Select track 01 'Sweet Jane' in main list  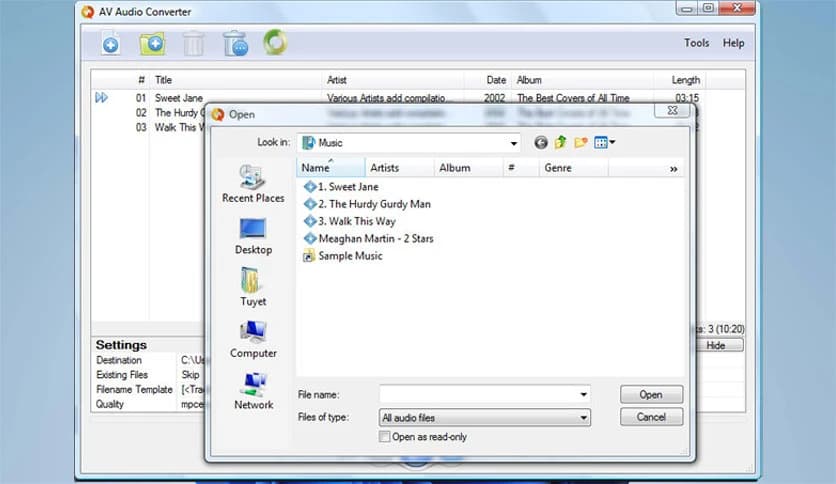pos(179,98)
